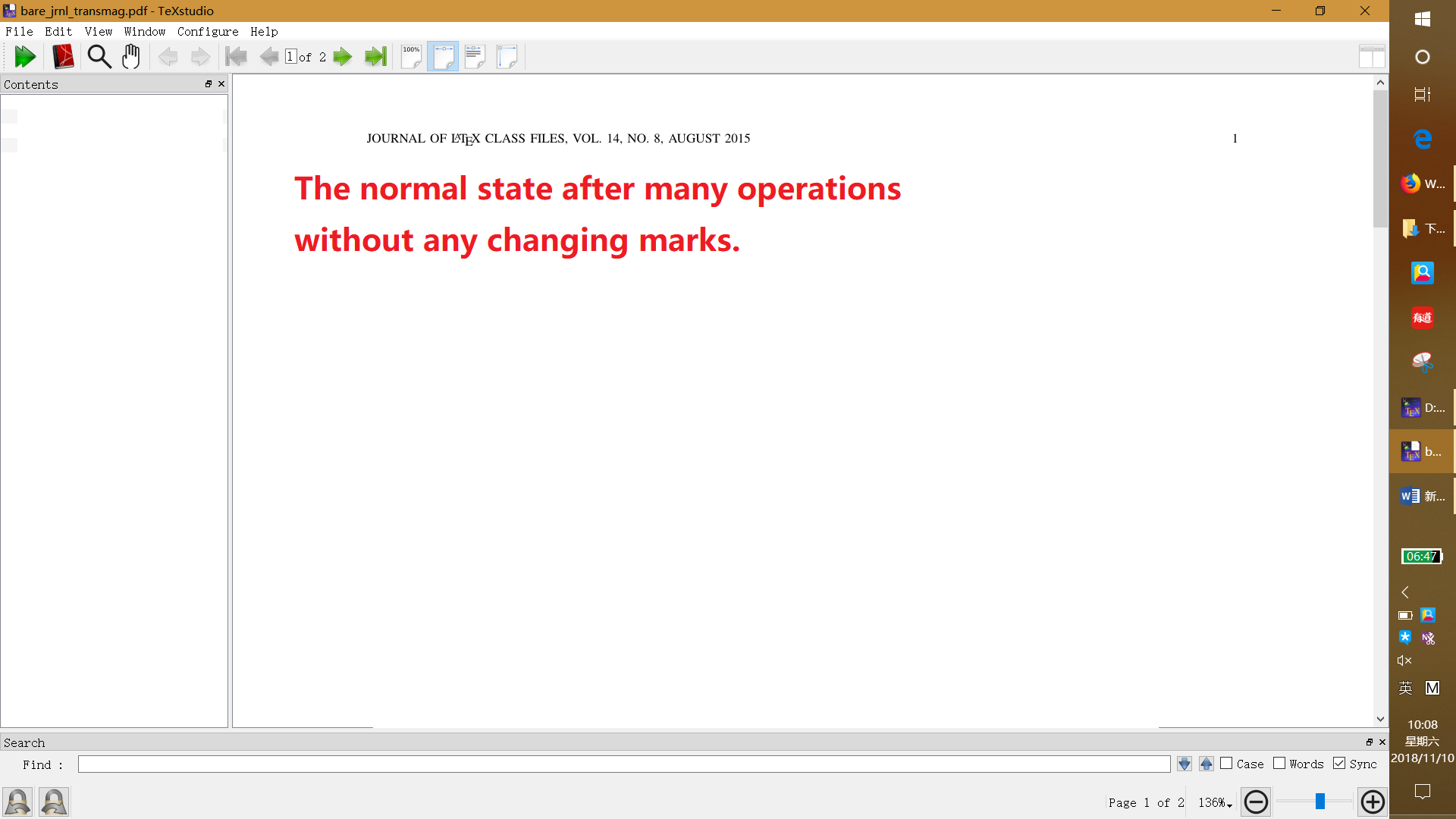Open the Edit menu
The height and width of the screenshot is (819, 1456).
click(58, 31)
